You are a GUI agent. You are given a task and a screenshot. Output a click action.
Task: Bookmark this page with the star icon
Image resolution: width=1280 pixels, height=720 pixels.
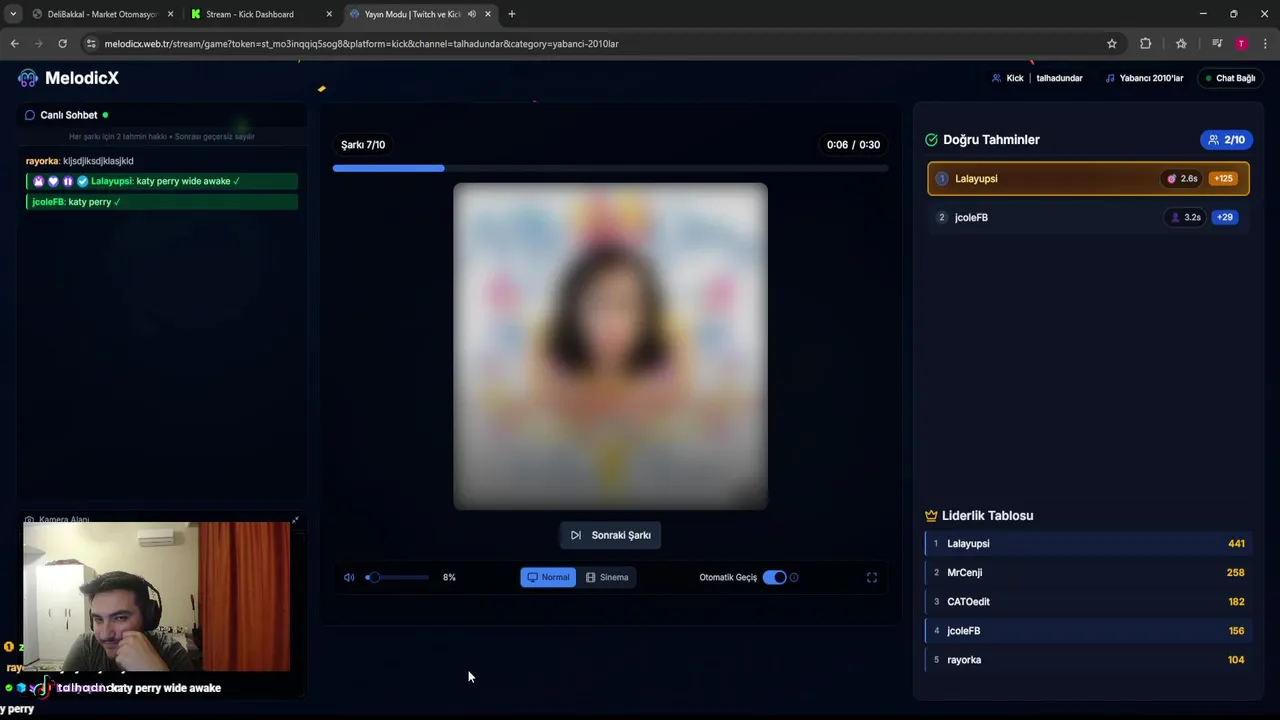1111,44
